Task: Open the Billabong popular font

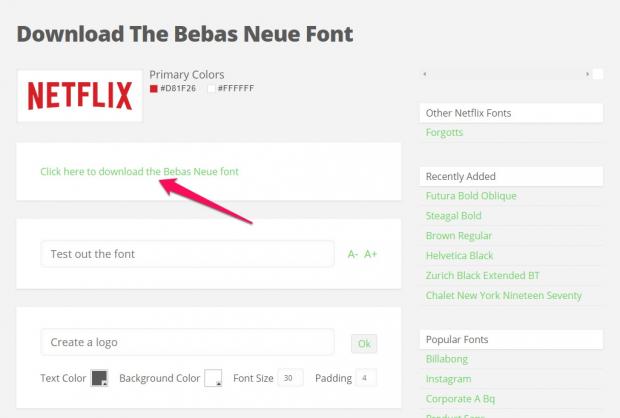Action: [x=447, y=359]
